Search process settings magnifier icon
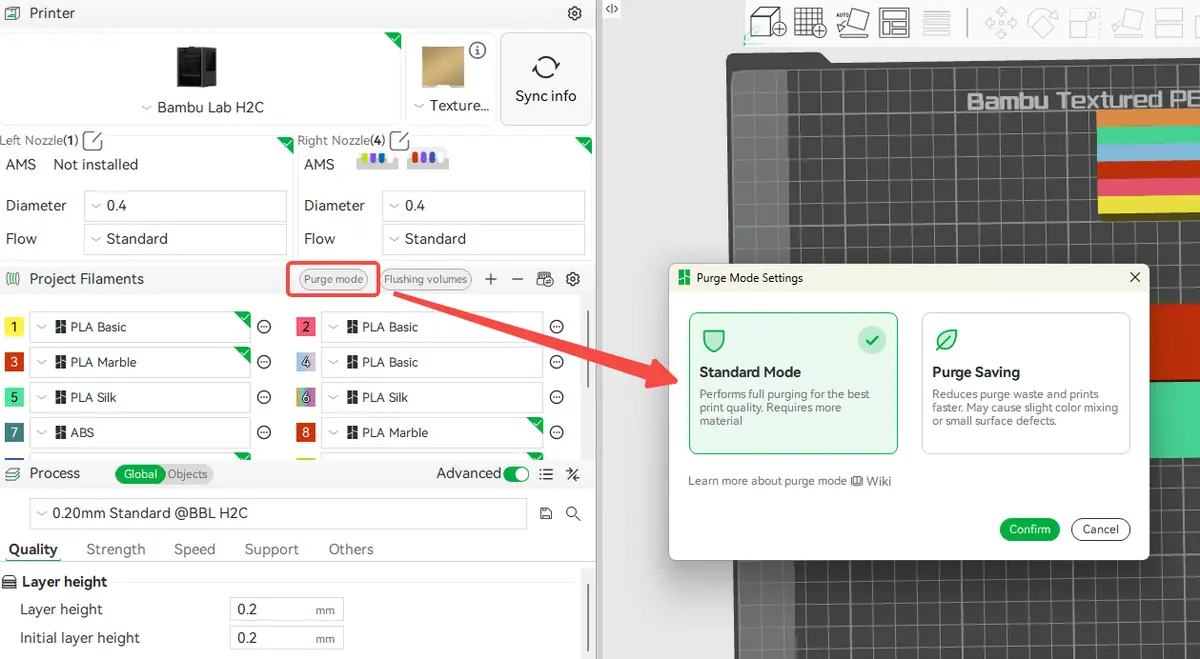1200x659 pixels. coord(573,513)
